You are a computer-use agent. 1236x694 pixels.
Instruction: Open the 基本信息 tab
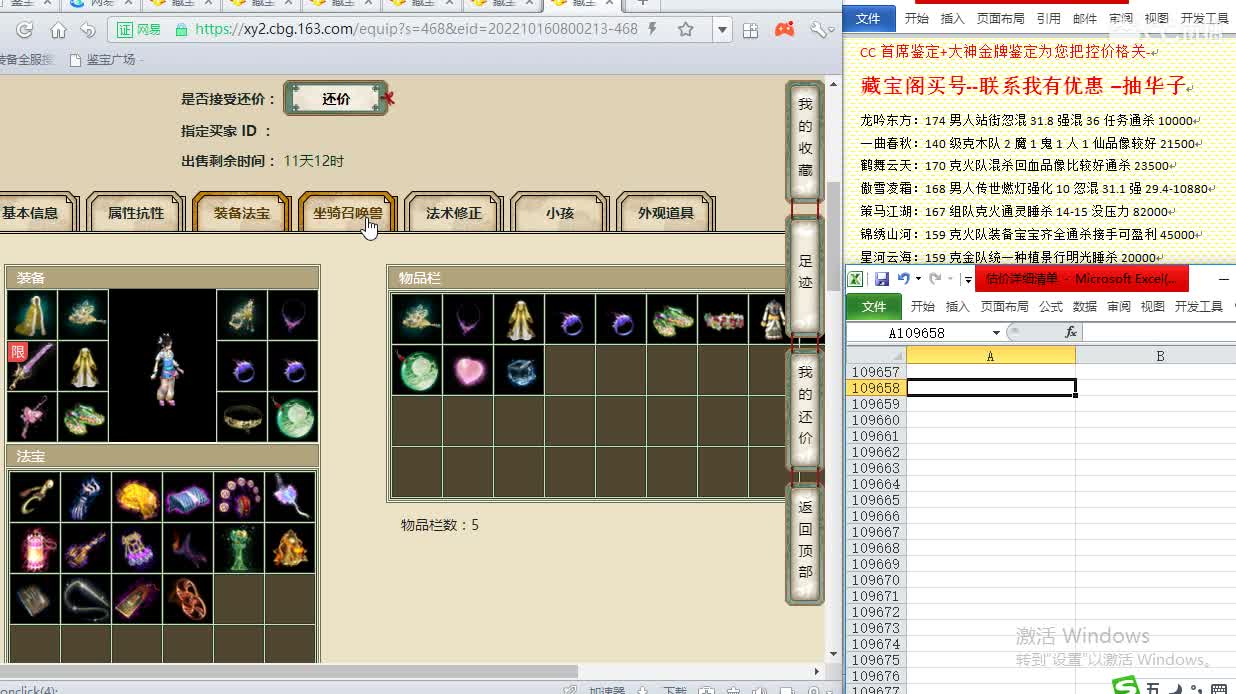32,213
